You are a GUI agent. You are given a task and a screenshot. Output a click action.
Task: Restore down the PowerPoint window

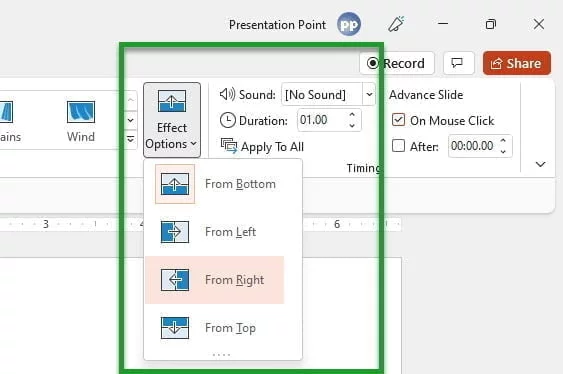click(490, 24)
